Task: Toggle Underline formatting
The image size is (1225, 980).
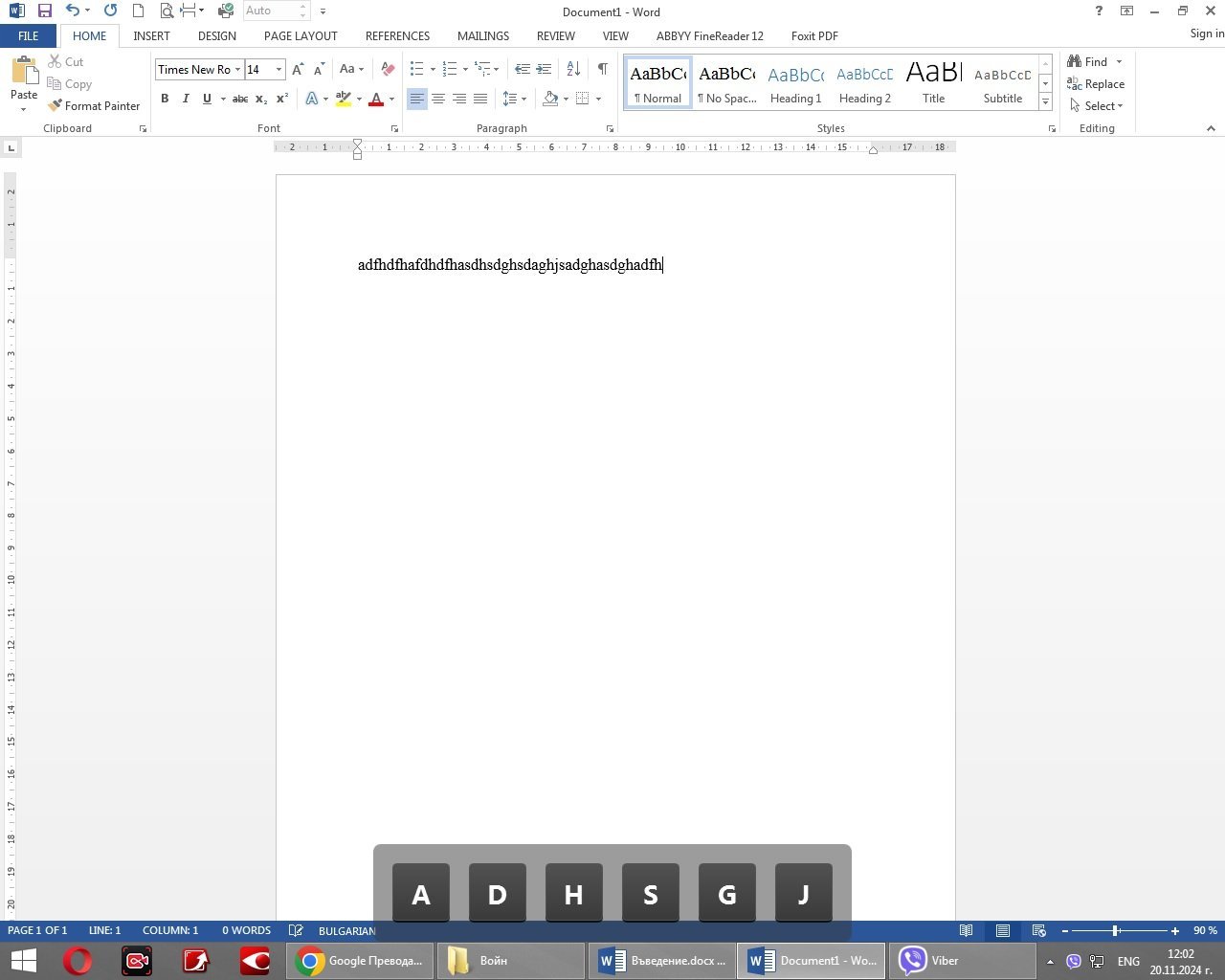Action: click(x=207, y=99)
